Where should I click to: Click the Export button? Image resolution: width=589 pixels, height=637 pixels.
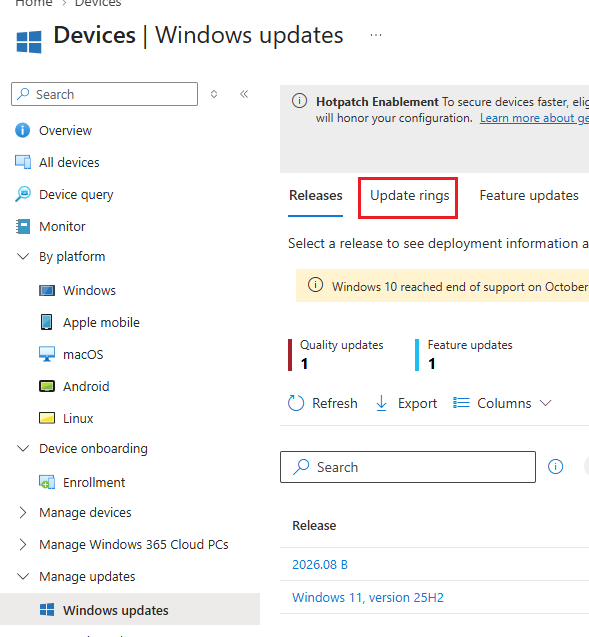click(x=406, y=403)
